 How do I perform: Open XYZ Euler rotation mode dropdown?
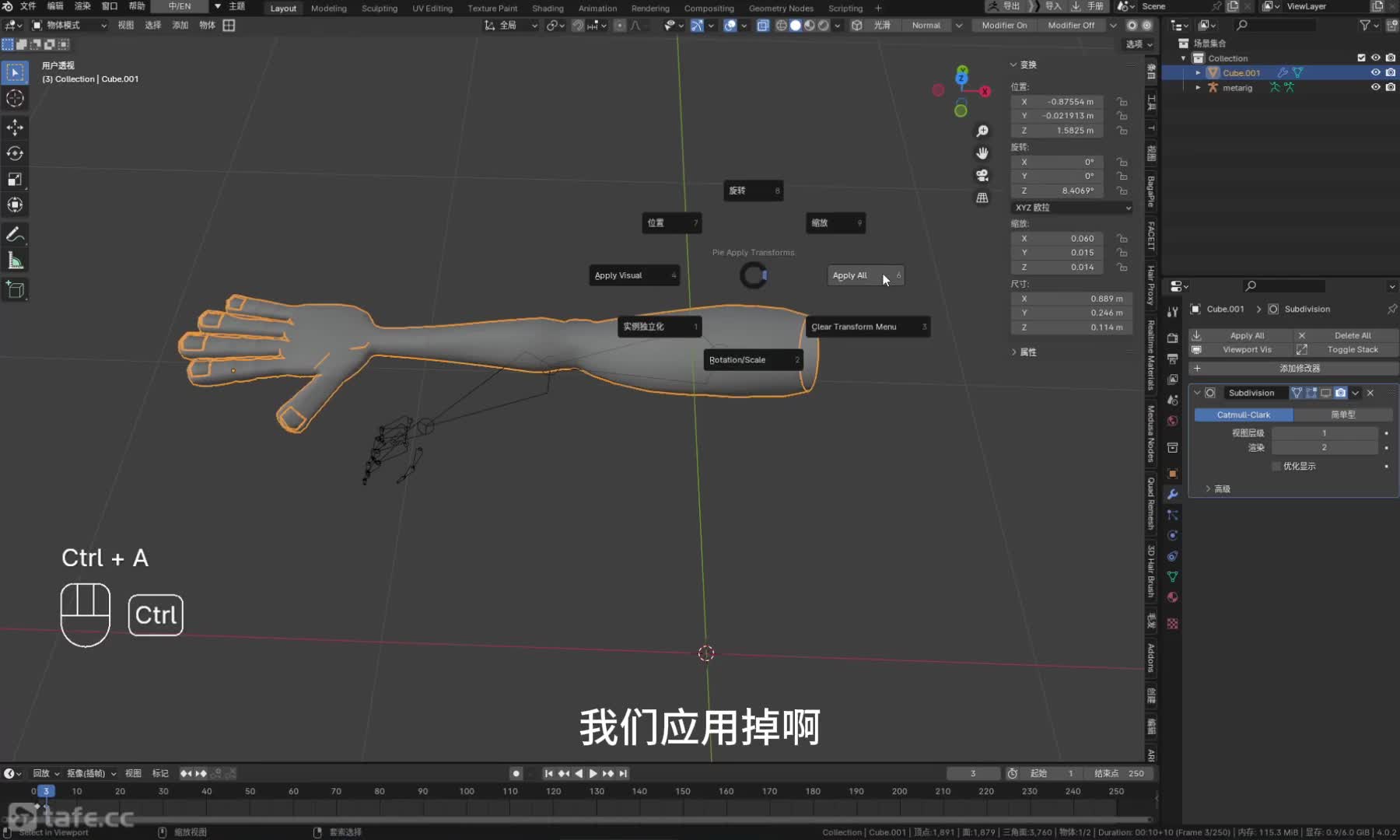click(x=1071, y=208)
